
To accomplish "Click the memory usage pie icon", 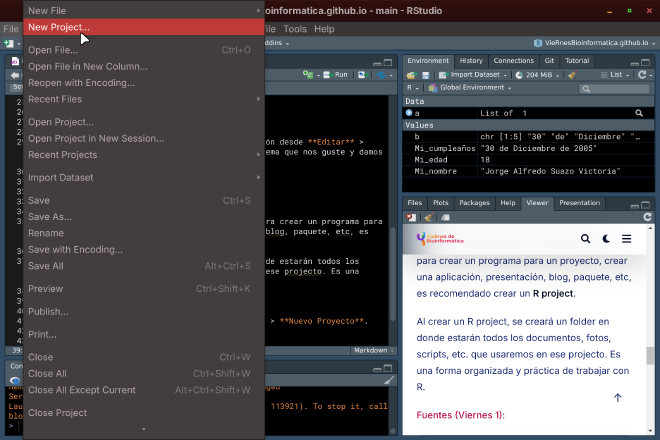I will click(519, 75).
